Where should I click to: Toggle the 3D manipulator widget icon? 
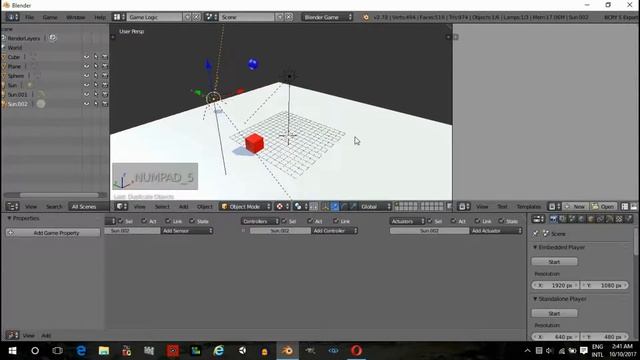click(325, 207)
